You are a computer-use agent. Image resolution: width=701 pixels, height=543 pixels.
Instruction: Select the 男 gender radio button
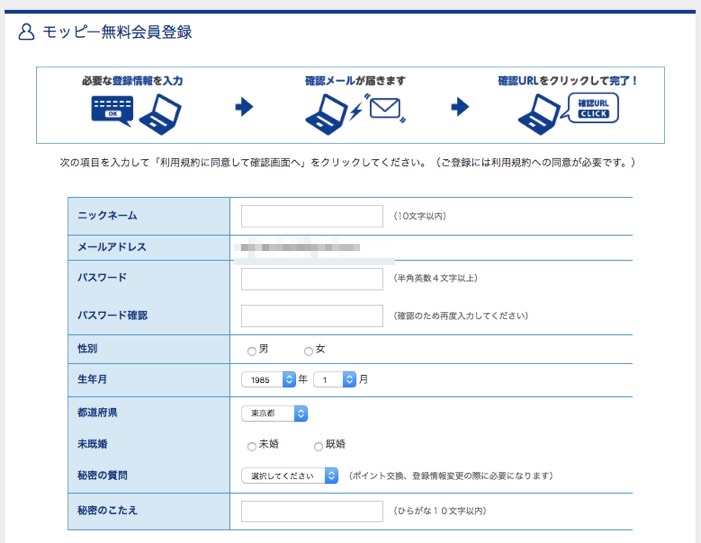[x=252, y=351]
